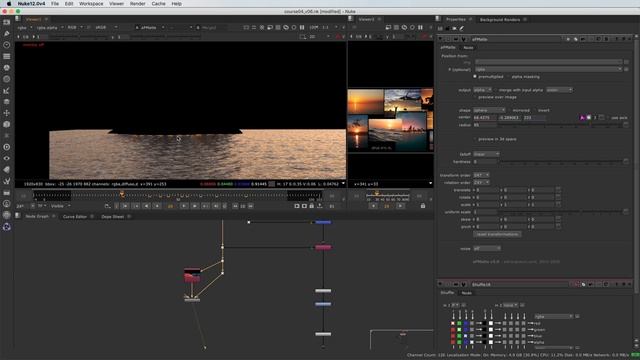Open the falloff type dropdown
Viewport: 640px width, 360px height.
click(x=486, y=154)
